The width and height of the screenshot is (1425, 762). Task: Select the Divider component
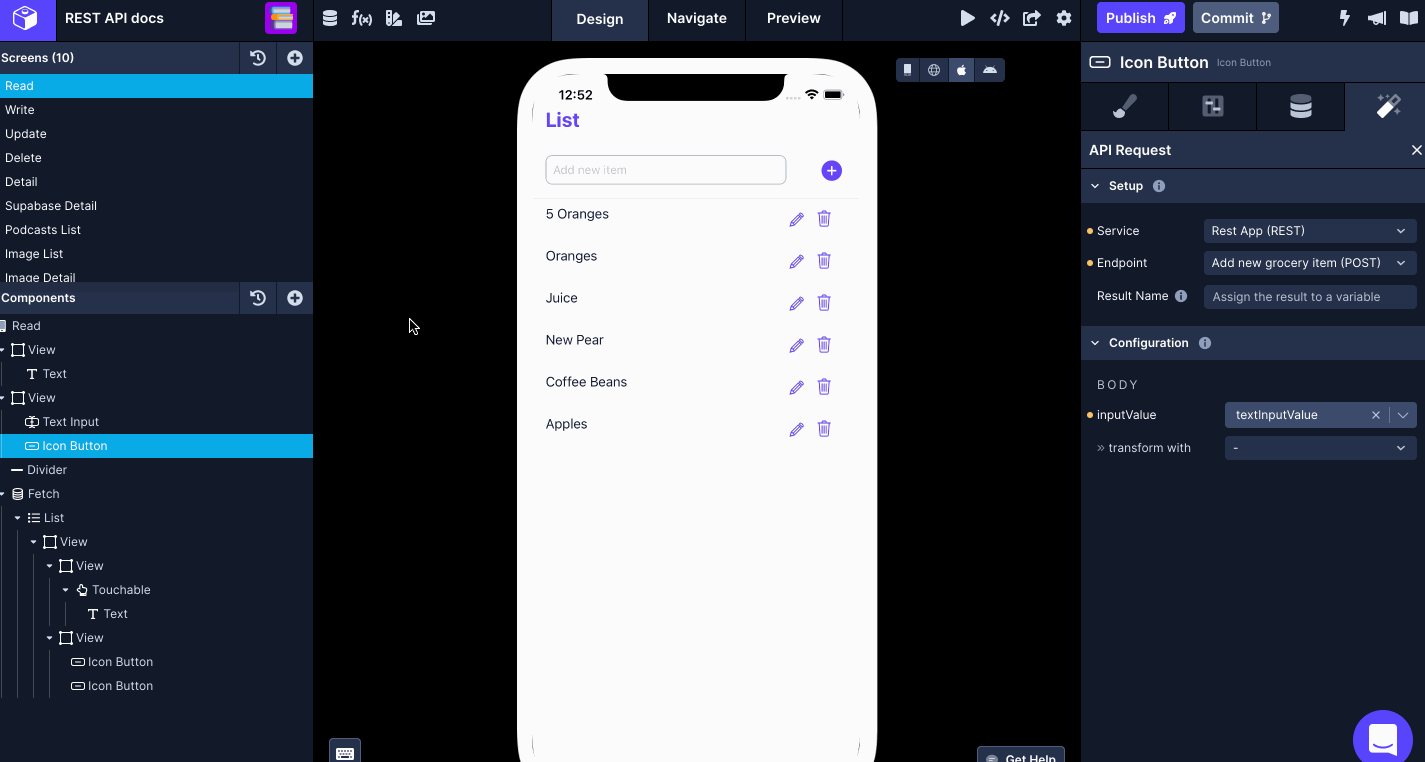pos(156,470)
